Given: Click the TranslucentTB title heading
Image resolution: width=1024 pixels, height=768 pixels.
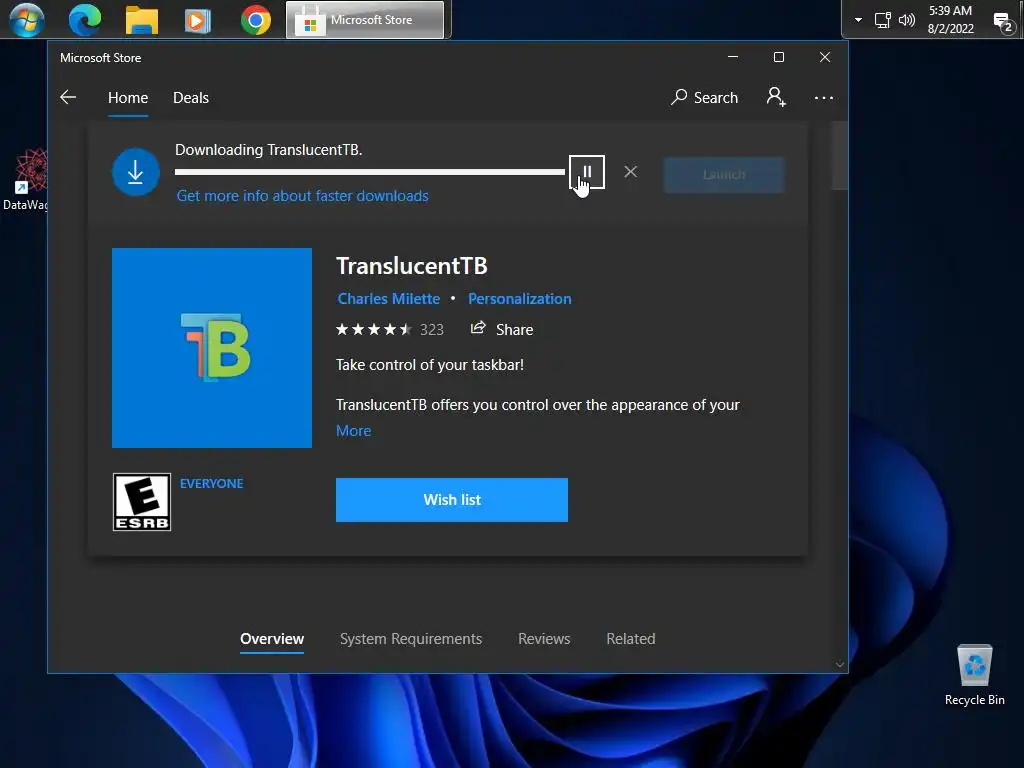Looking at the screenshot, I should pyautogui.click(x=411, y=266).
